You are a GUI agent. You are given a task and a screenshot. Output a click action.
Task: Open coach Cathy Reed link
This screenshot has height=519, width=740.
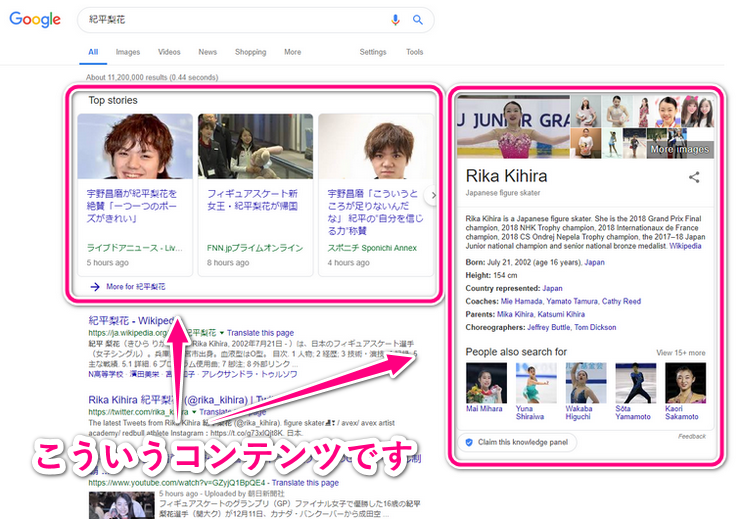click(x=621, y=301)
